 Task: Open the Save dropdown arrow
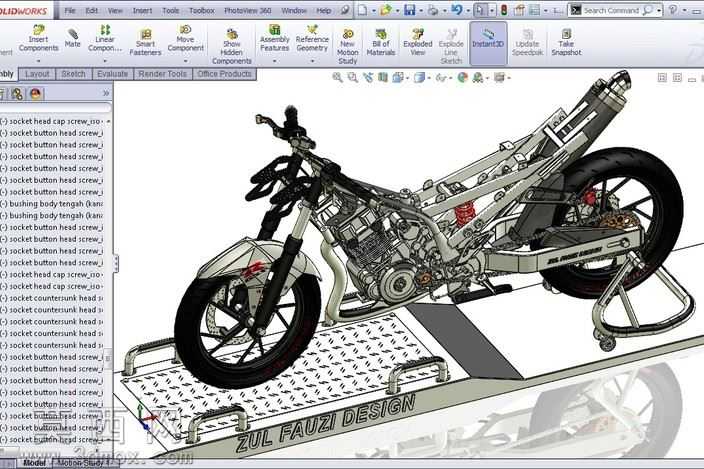pyautogui.click(x=420, y=11)
